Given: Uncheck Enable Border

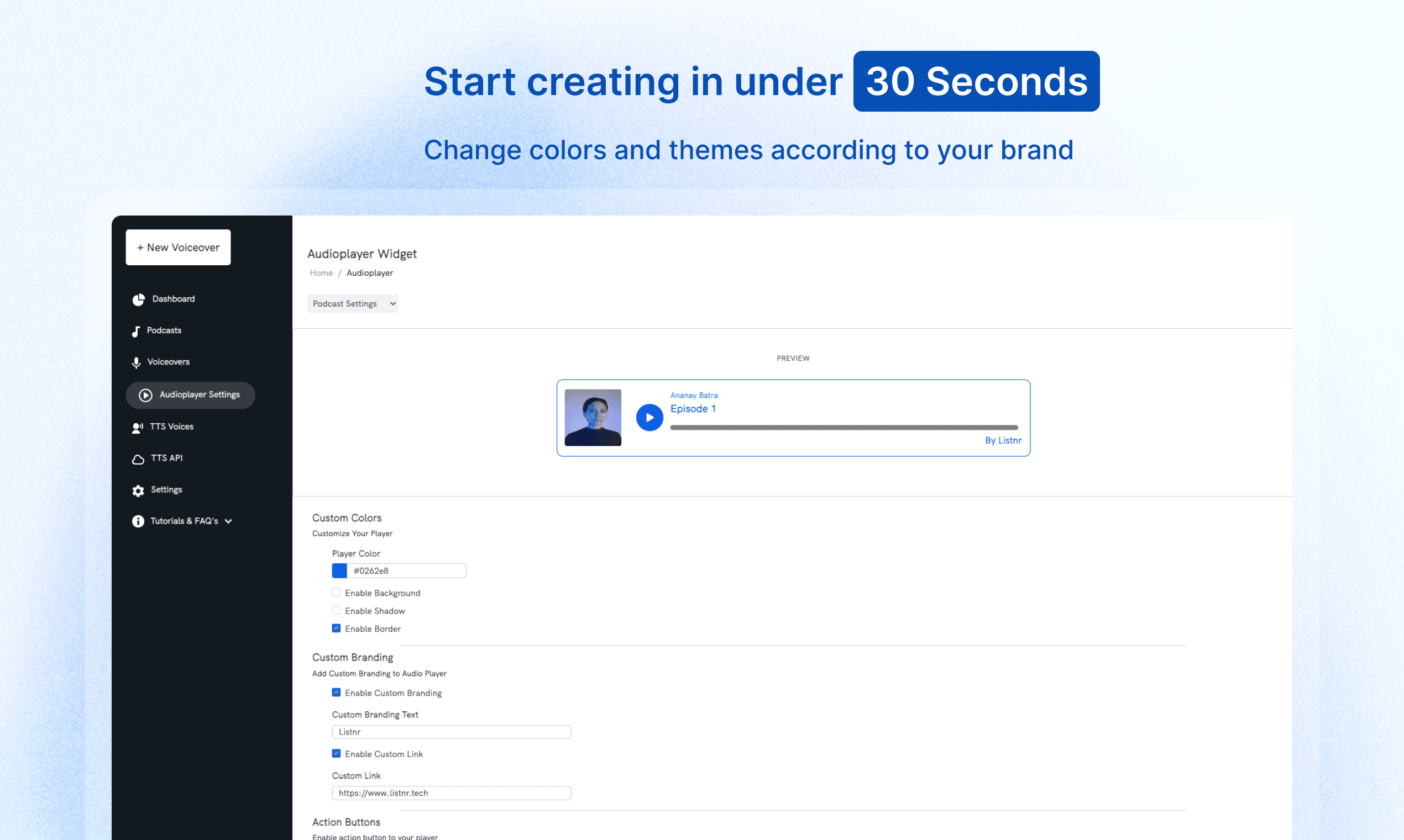Looking at the screenshot, I should click(x=336, y=628).
